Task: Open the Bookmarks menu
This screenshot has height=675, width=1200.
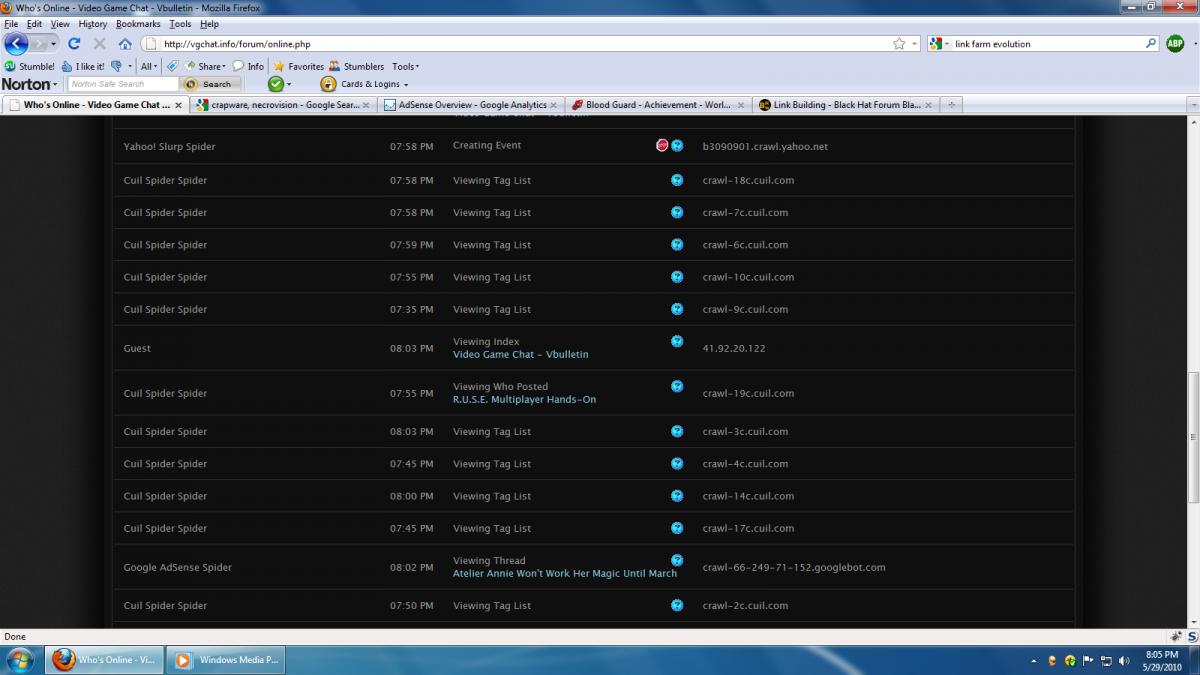Action: pos(138,24)
